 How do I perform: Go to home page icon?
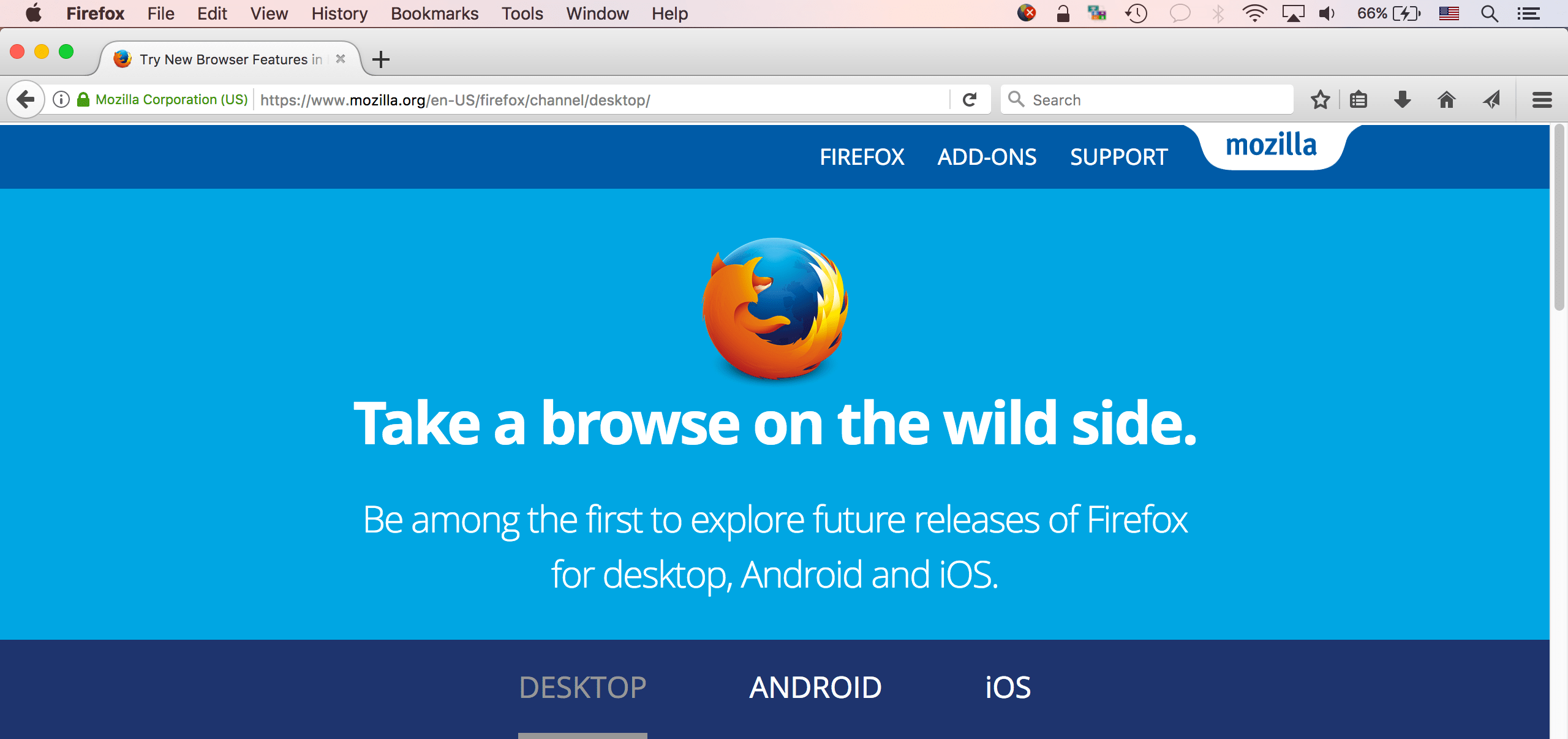coord(1447,99)
